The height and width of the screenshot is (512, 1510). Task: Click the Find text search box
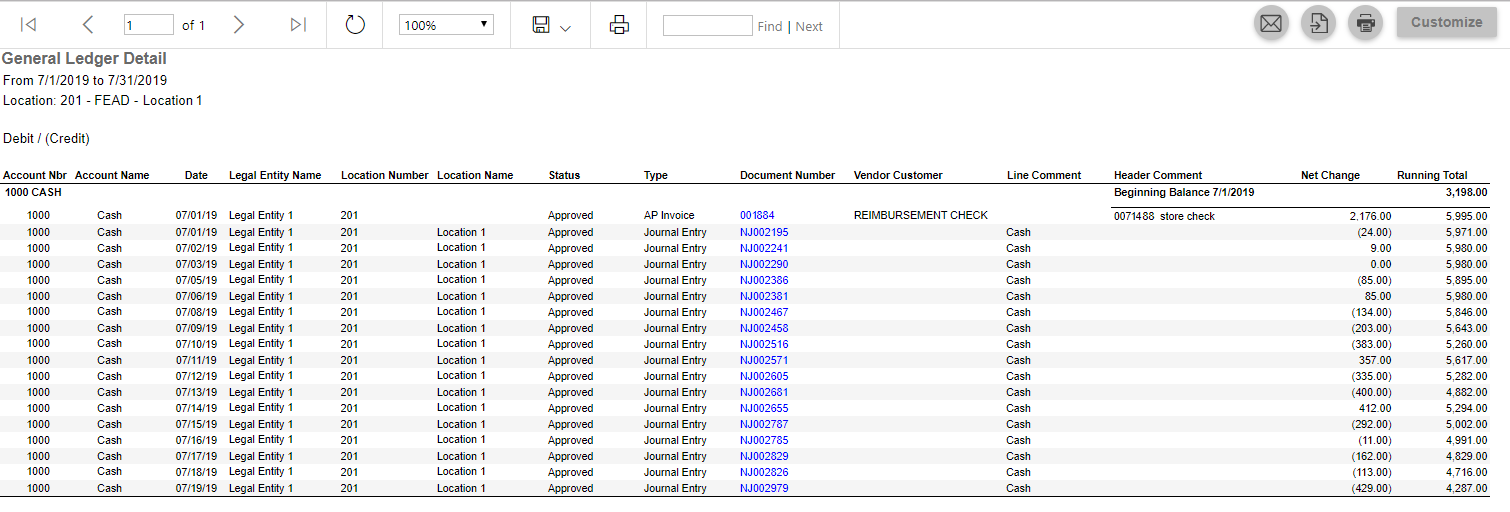(x=707, y=26)
